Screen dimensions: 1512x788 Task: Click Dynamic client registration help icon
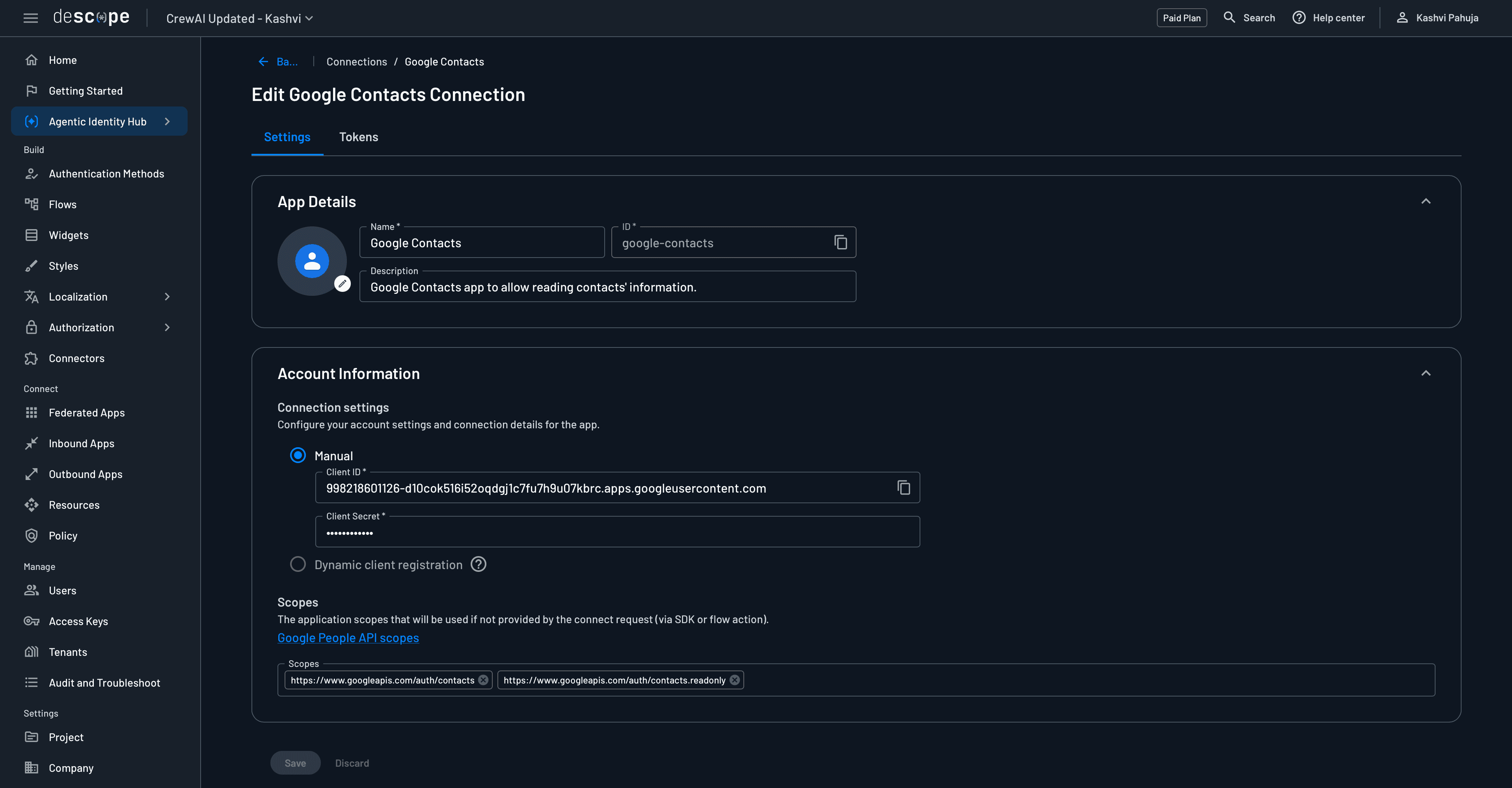point(479,564)
